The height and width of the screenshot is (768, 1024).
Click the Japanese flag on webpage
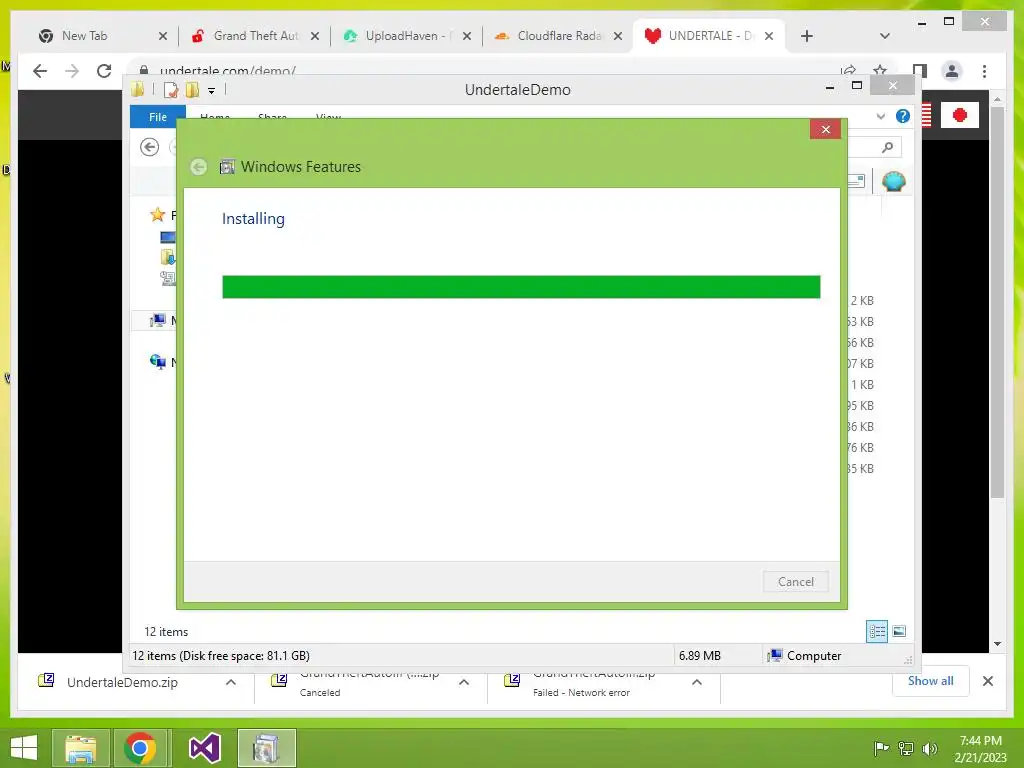(x=959, y=116)
